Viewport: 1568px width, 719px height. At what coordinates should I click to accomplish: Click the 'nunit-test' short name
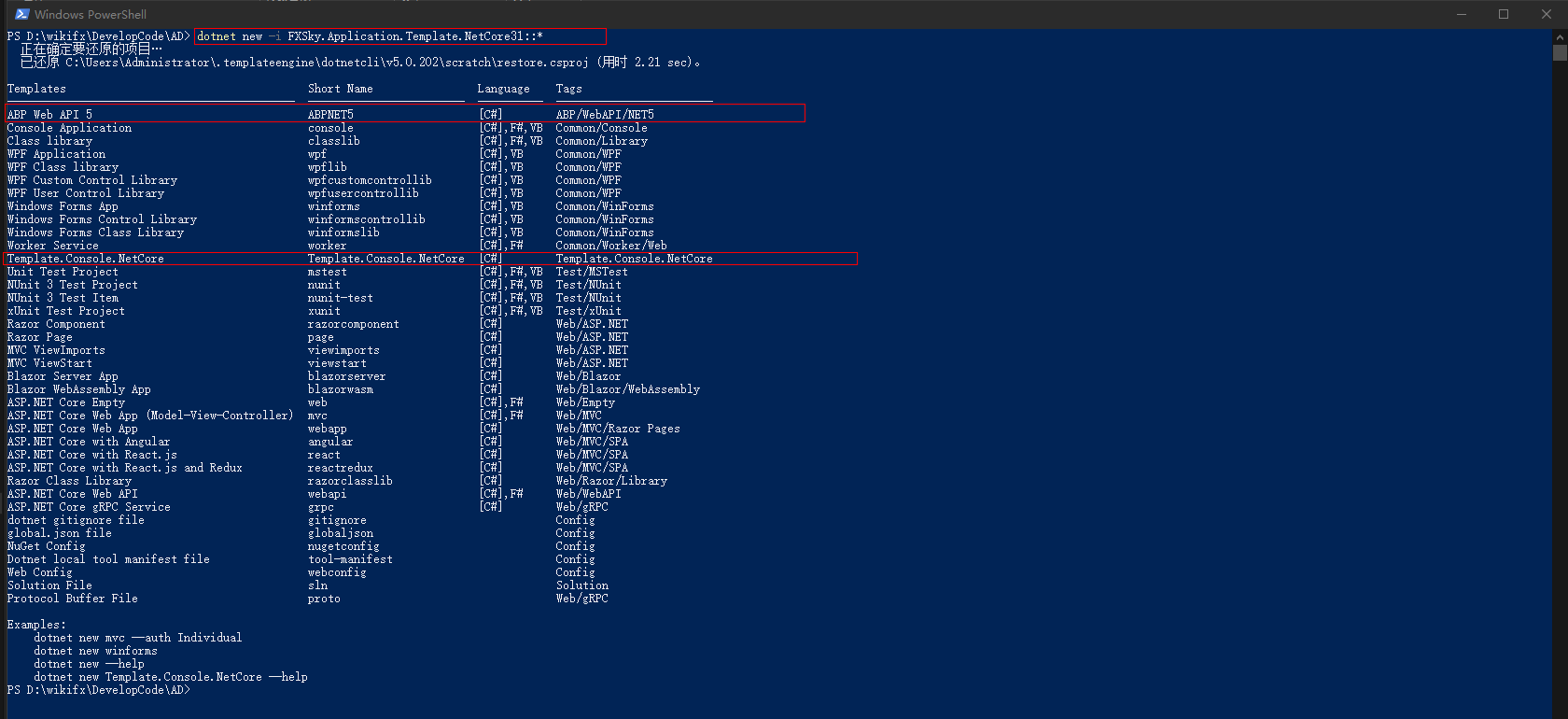[x=340, y=298]
